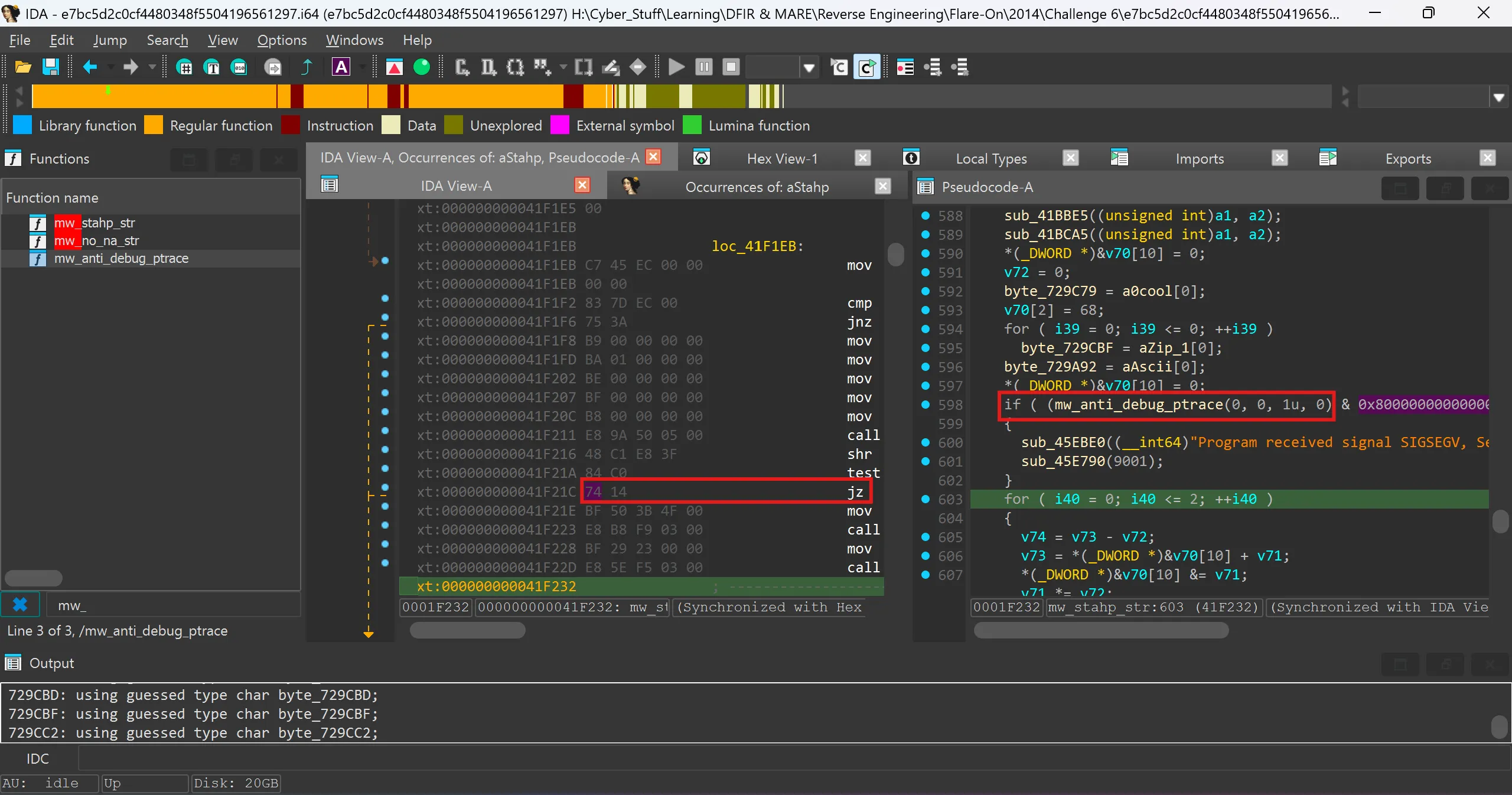Pause the debugger process
Viewport: 1512px width, 795px height.
click(x=704, y=67)
